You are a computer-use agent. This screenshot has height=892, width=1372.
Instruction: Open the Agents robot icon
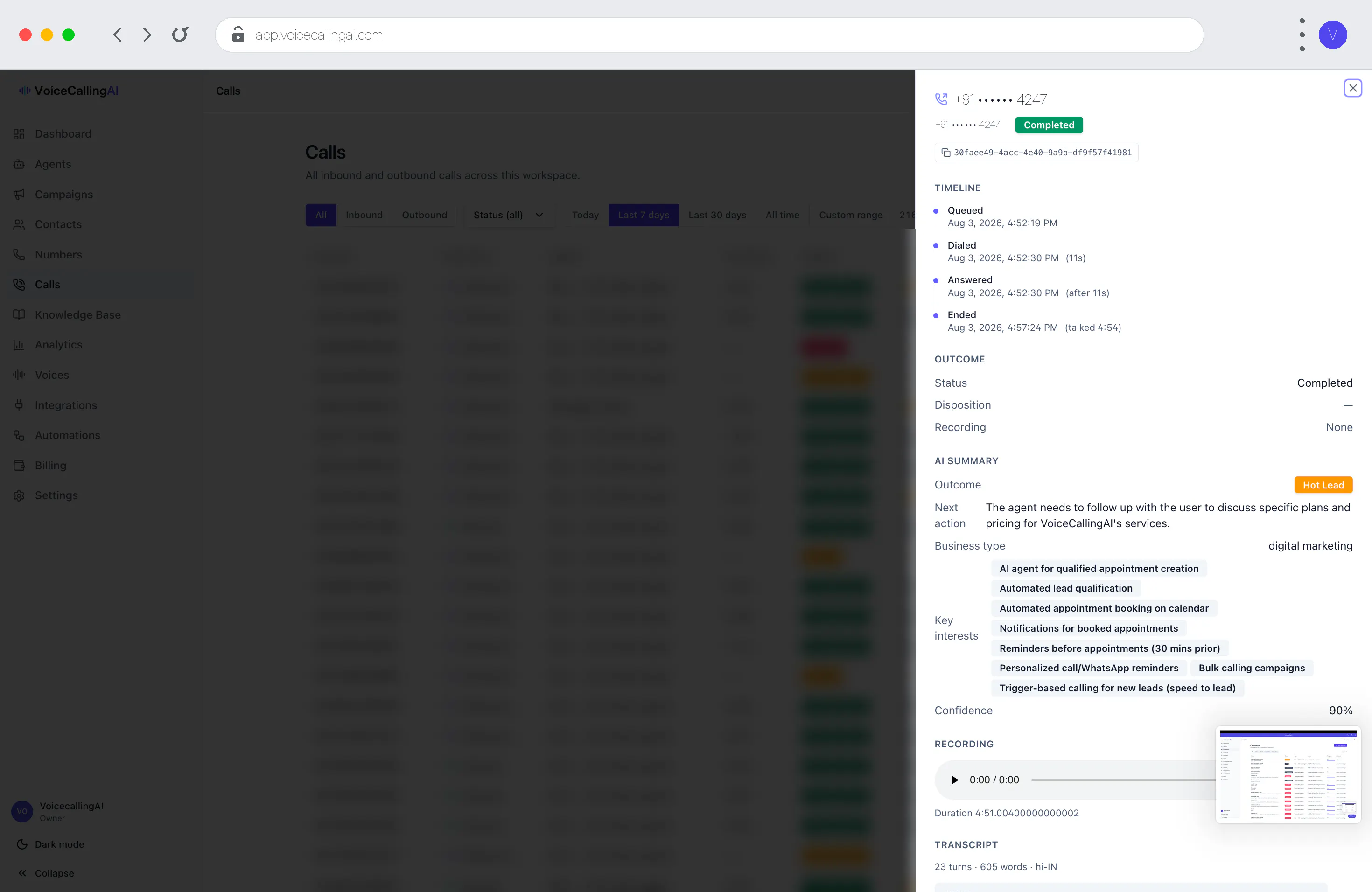[x=19, y=164]
